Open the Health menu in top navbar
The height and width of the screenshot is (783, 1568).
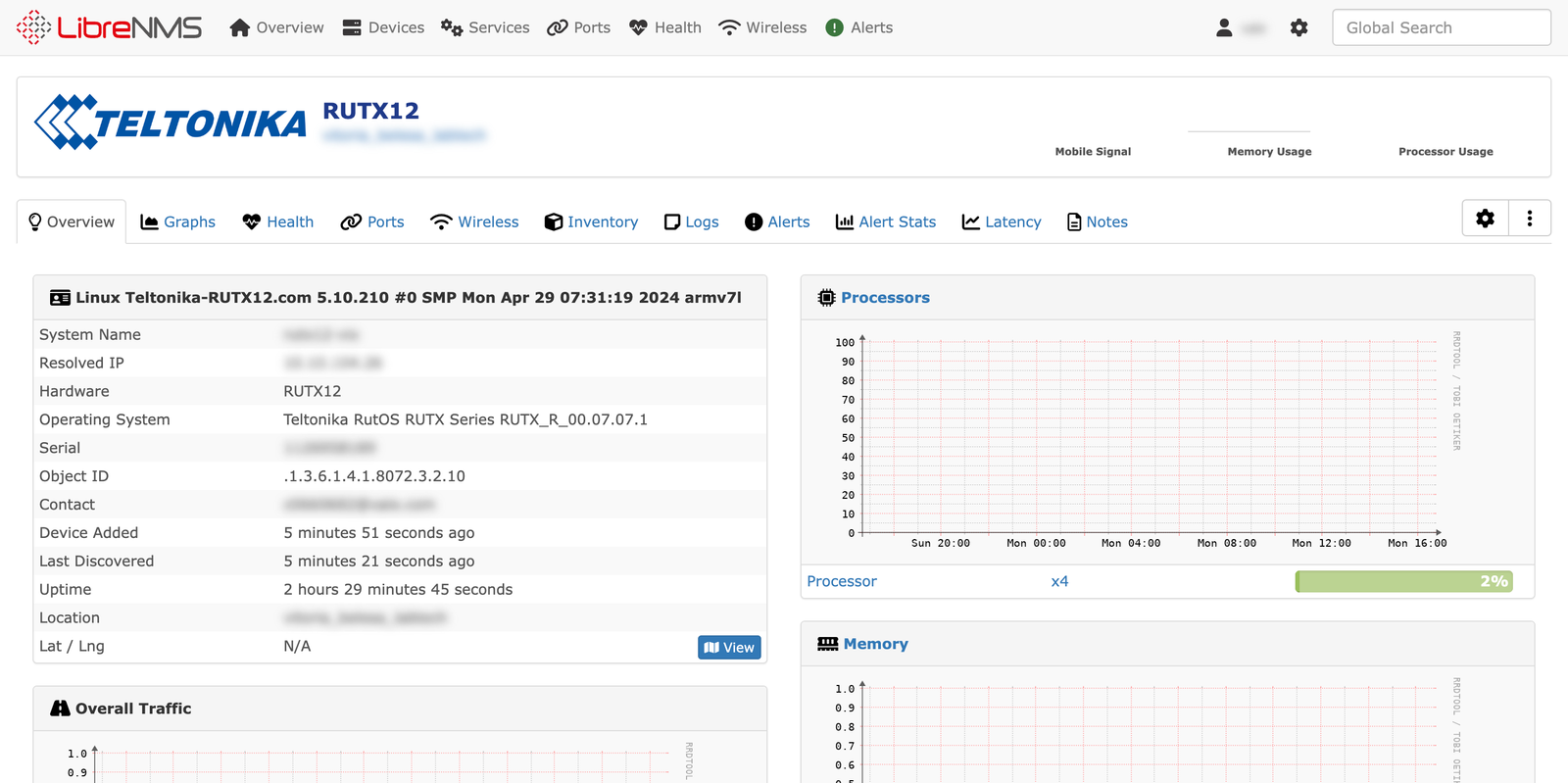point(665,27)
